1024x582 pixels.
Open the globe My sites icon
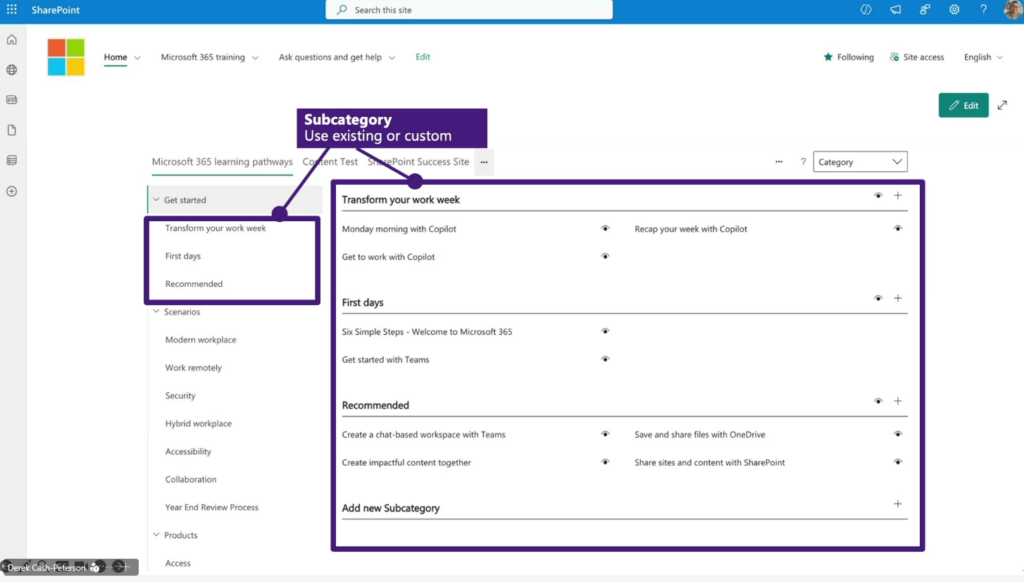coord(12,70)
